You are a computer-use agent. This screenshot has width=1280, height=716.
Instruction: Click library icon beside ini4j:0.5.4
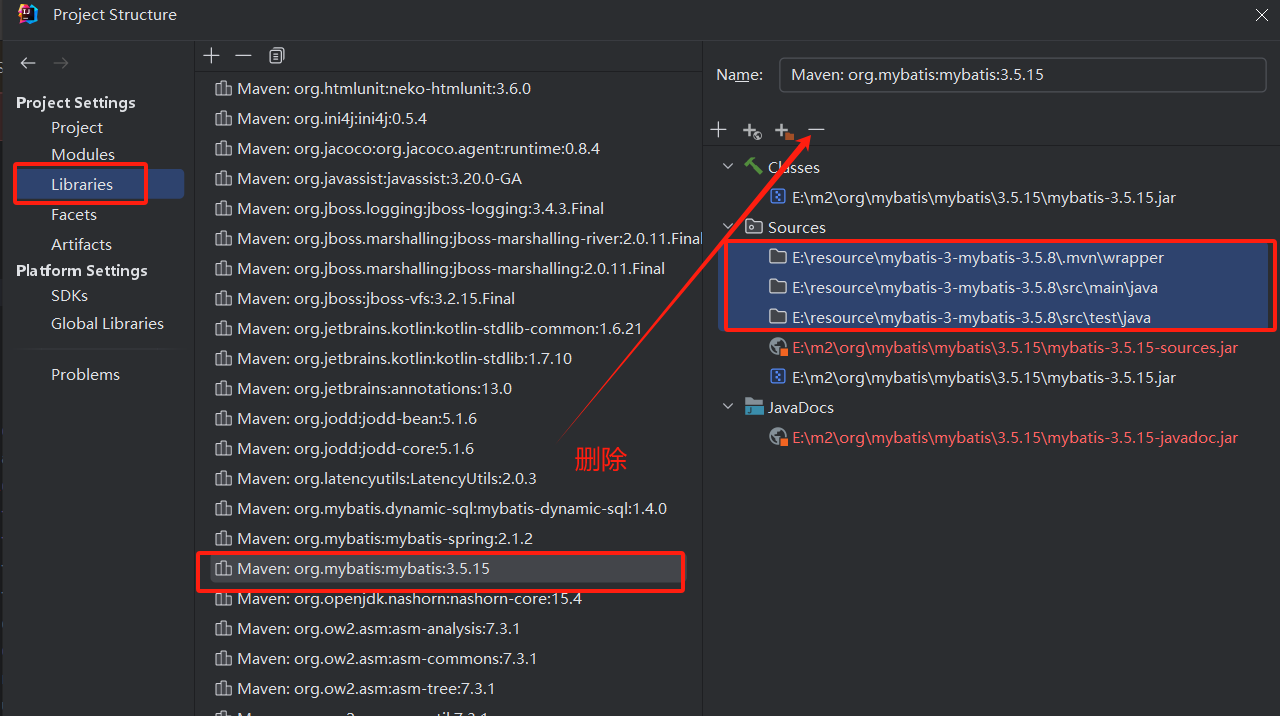(223, 119)
